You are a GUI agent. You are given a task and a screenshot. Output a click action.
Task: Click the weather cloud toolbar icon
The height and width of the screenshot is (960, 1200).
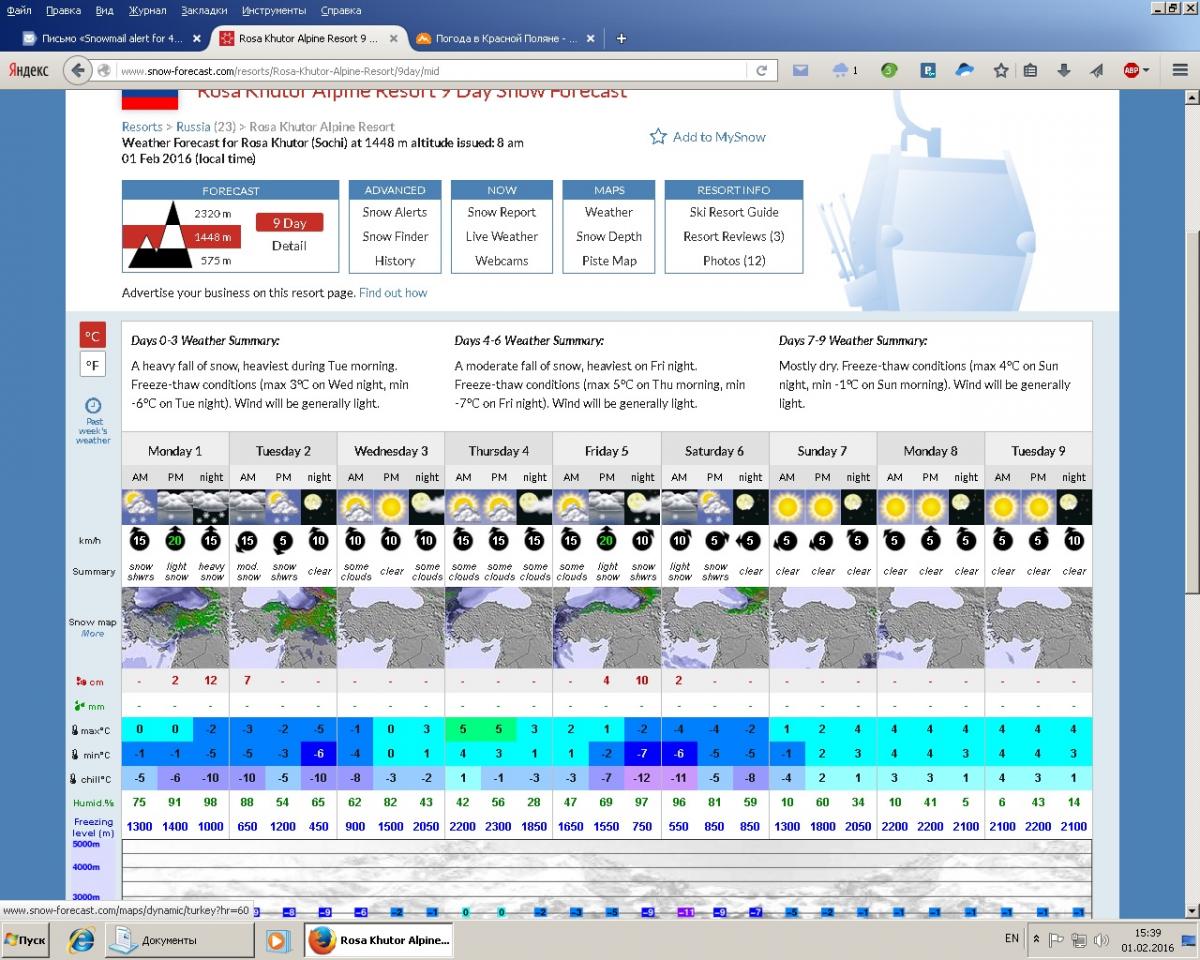pyautogui.click(x=842, y=71)
